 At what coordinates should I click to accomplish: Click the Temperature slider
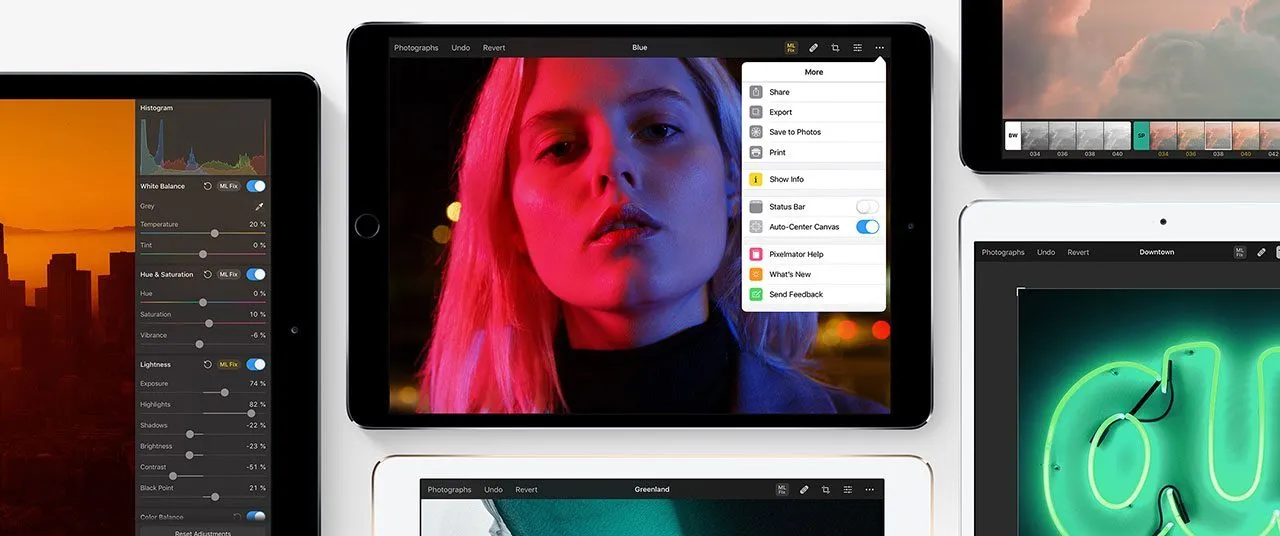[x=203, y=234]
